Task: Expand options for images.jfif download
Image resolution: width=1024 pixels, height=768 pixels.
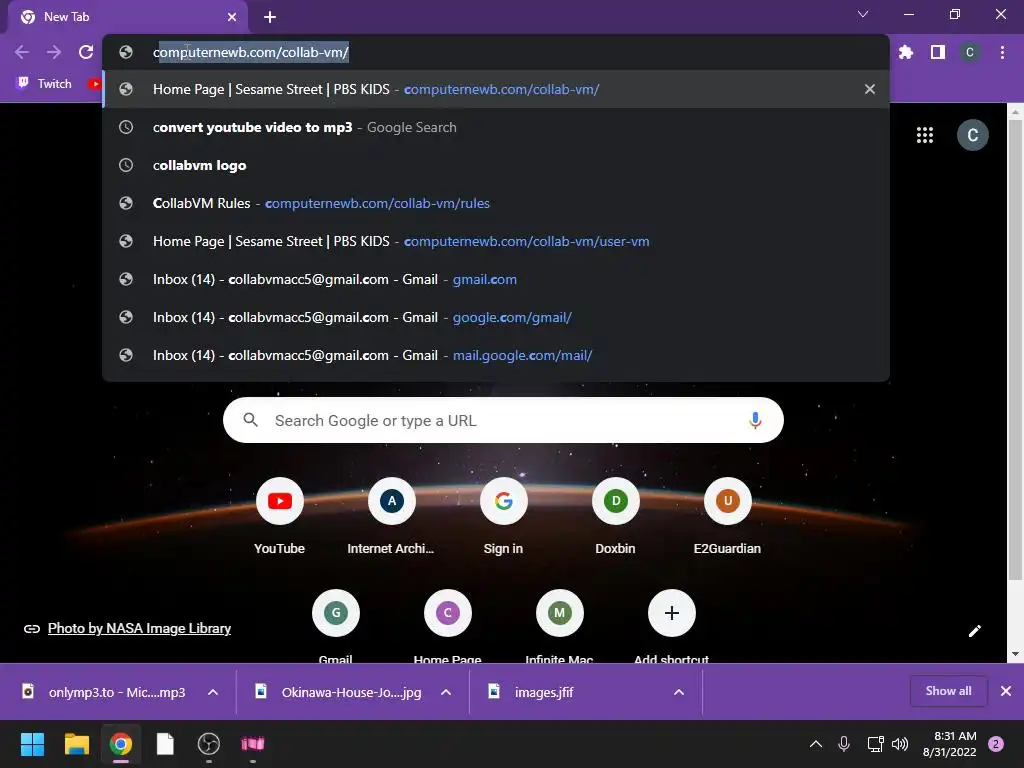Action: click(x=679, y=692)
